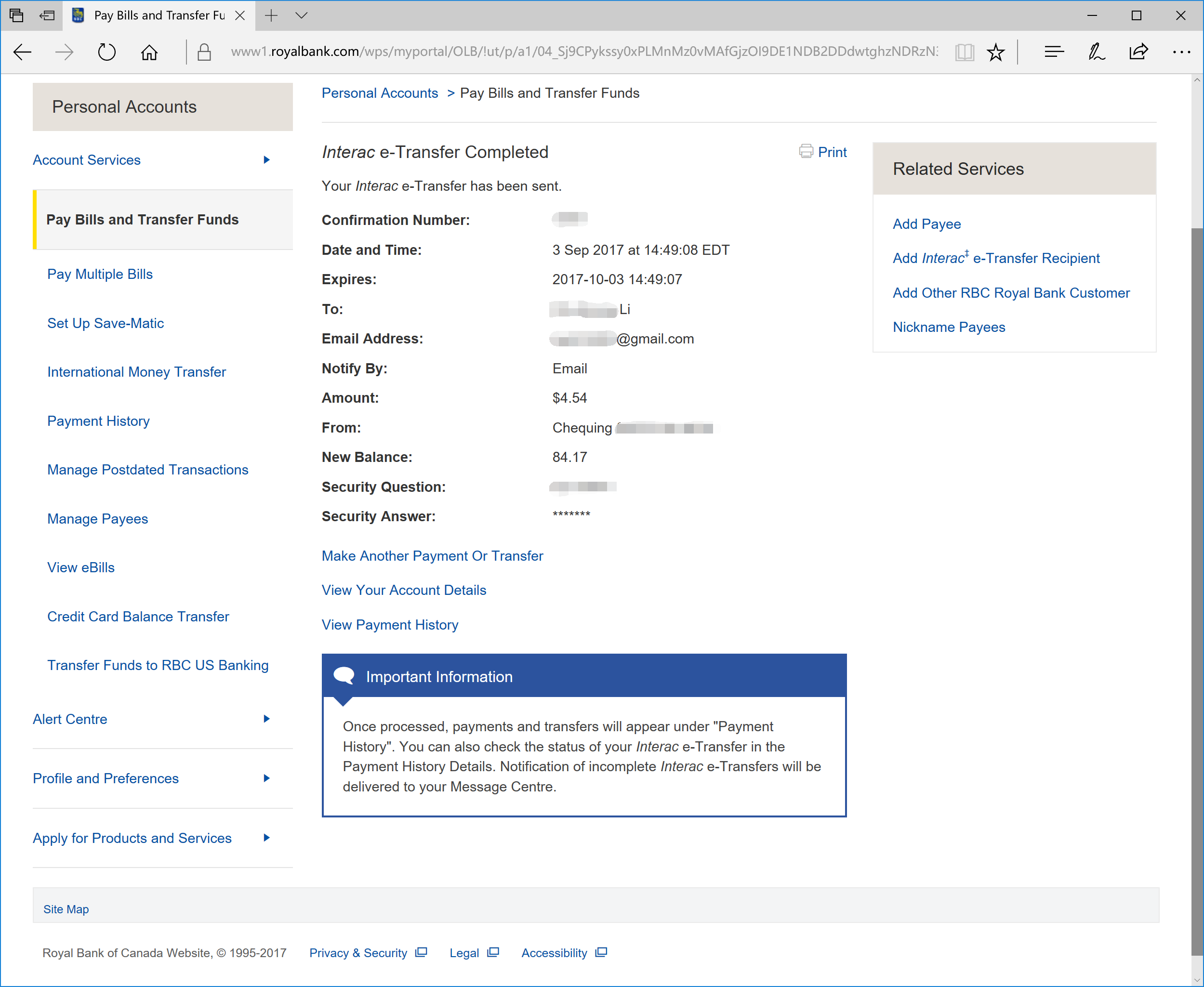Click View Payment History link
This screenshot has height=987, width=1204.
(x=390, y=625)
